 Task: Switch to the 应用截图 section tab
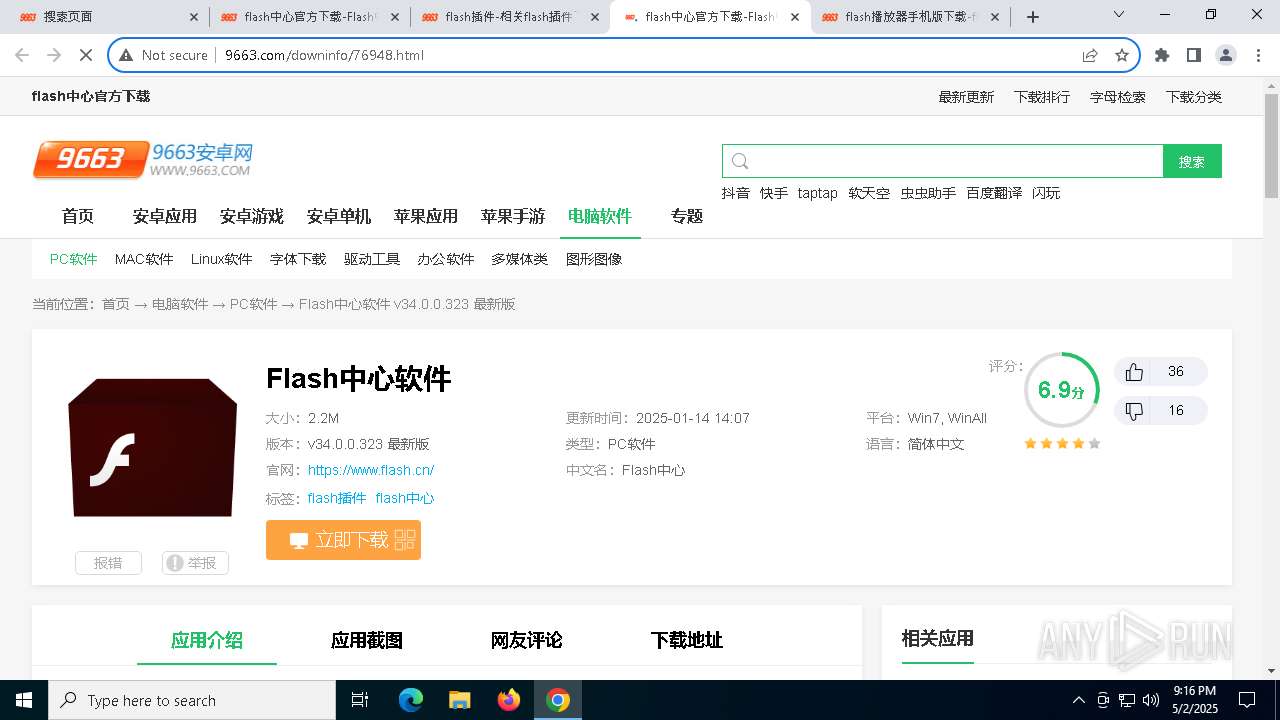[x=367, y=640]
